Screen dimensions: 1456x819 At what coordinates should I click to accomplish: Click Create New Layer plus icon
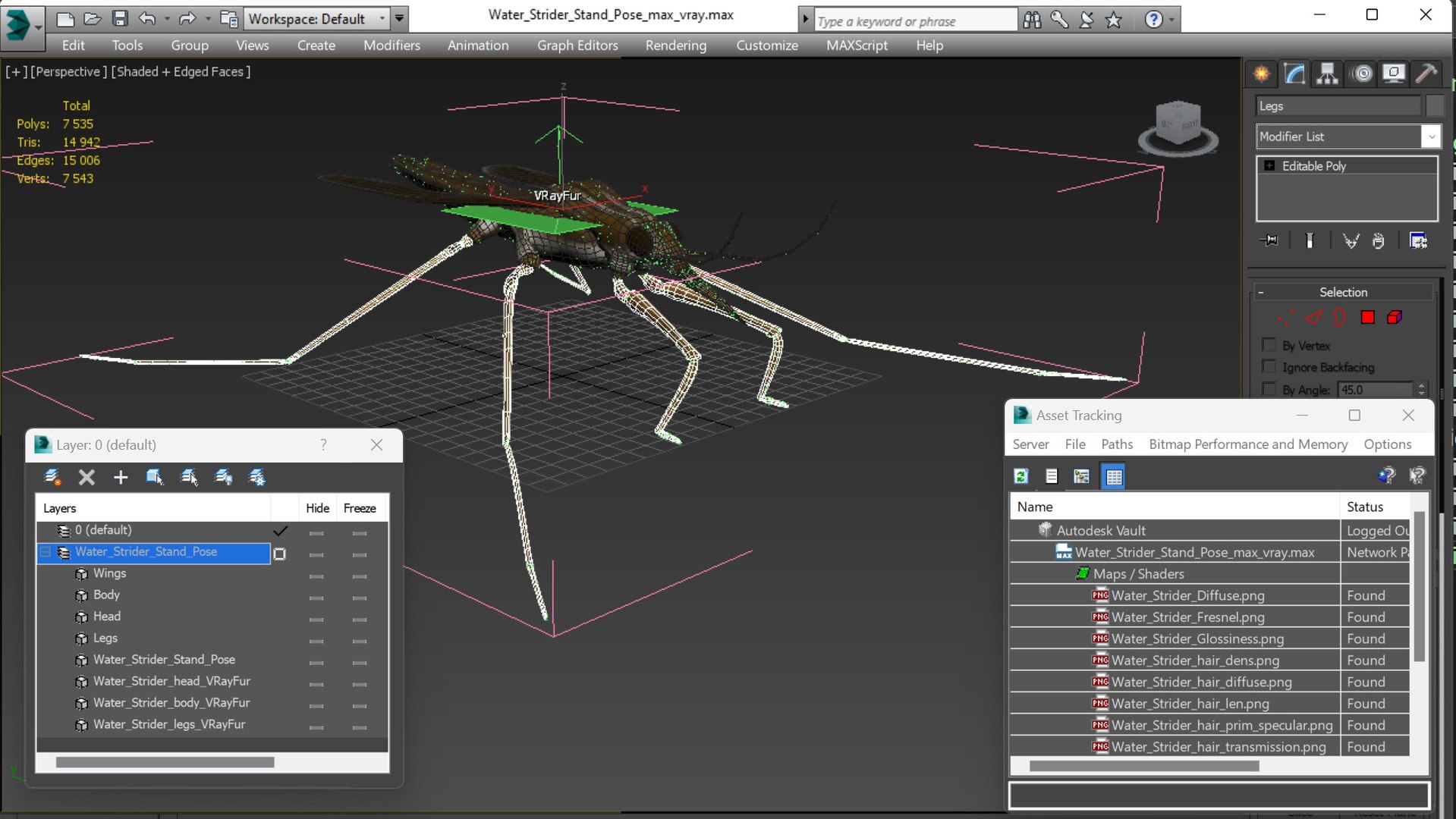tap(121, 477)
